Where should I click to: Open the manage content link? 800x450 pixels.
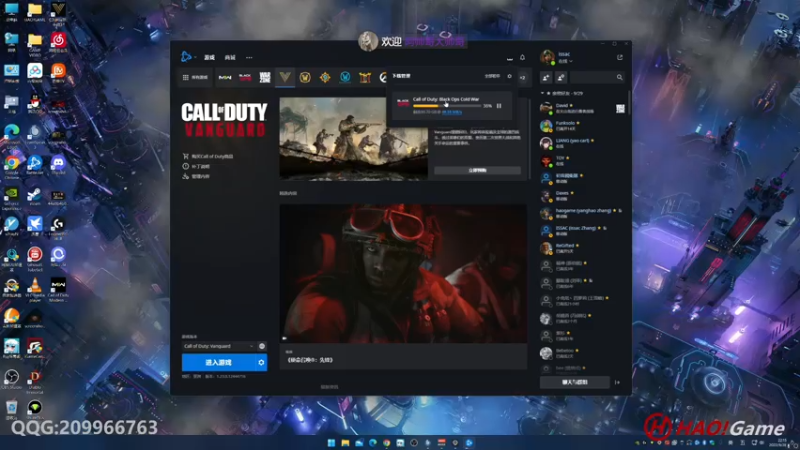(196, 177)
